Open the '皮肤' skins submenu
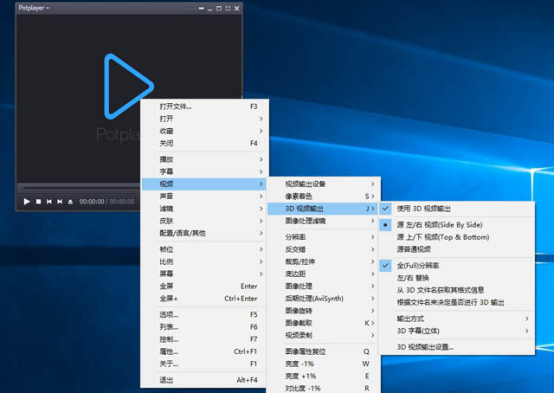554x393 pixels. click(205, 221)
